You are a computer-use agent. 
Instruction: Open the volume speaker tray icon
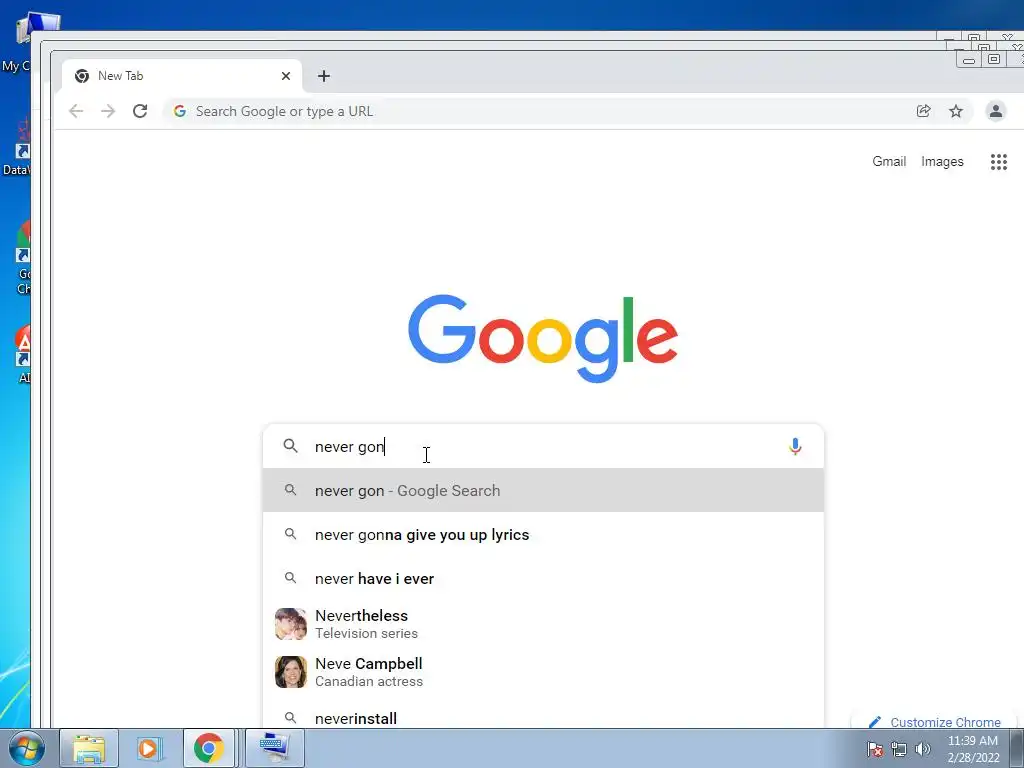(922, 749)
